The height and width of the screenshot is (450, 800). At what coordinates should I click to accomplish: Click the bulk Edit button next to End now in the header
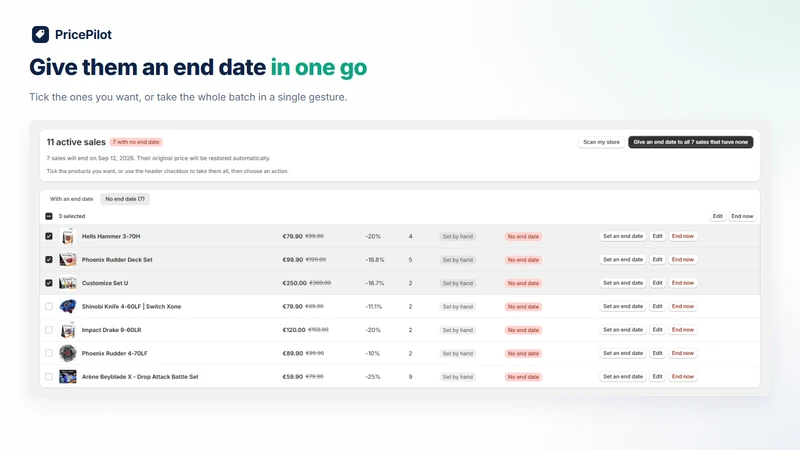click(717, 216)
